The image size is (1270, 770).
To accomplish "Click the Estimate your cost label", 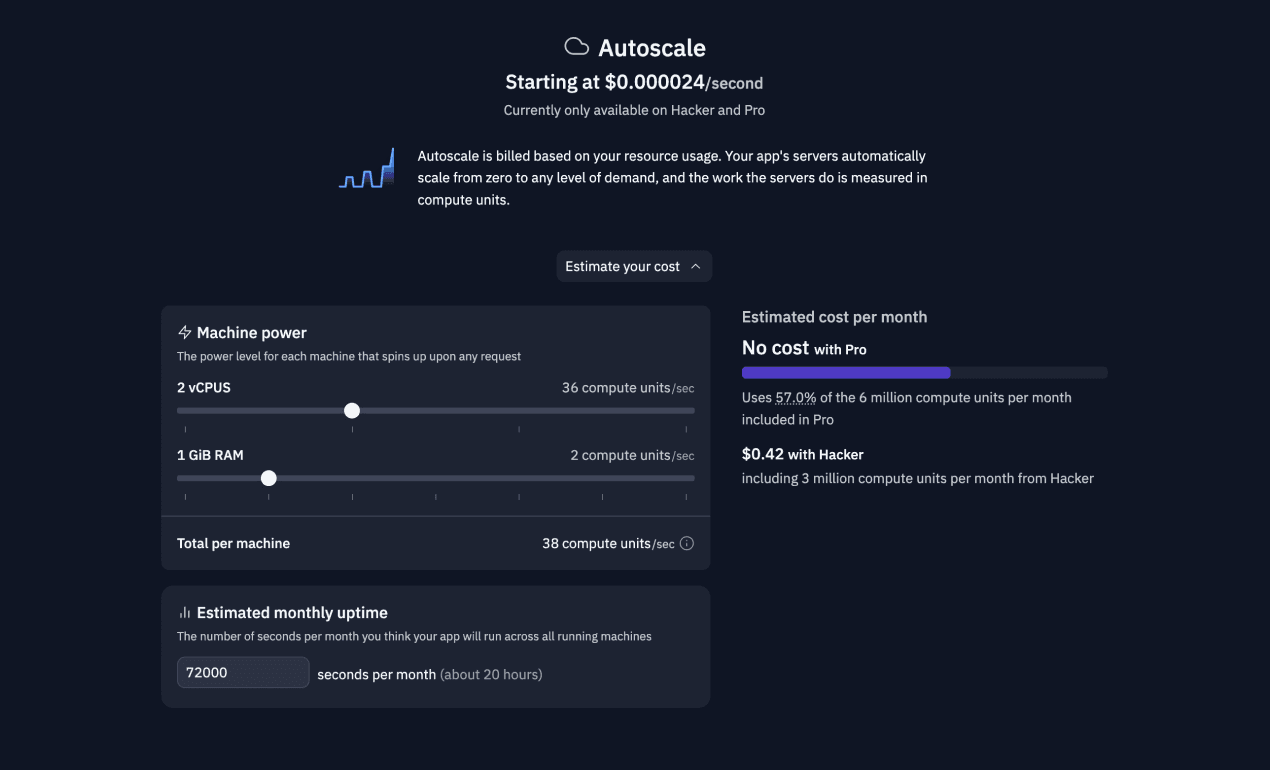I will tap(622, 267).
